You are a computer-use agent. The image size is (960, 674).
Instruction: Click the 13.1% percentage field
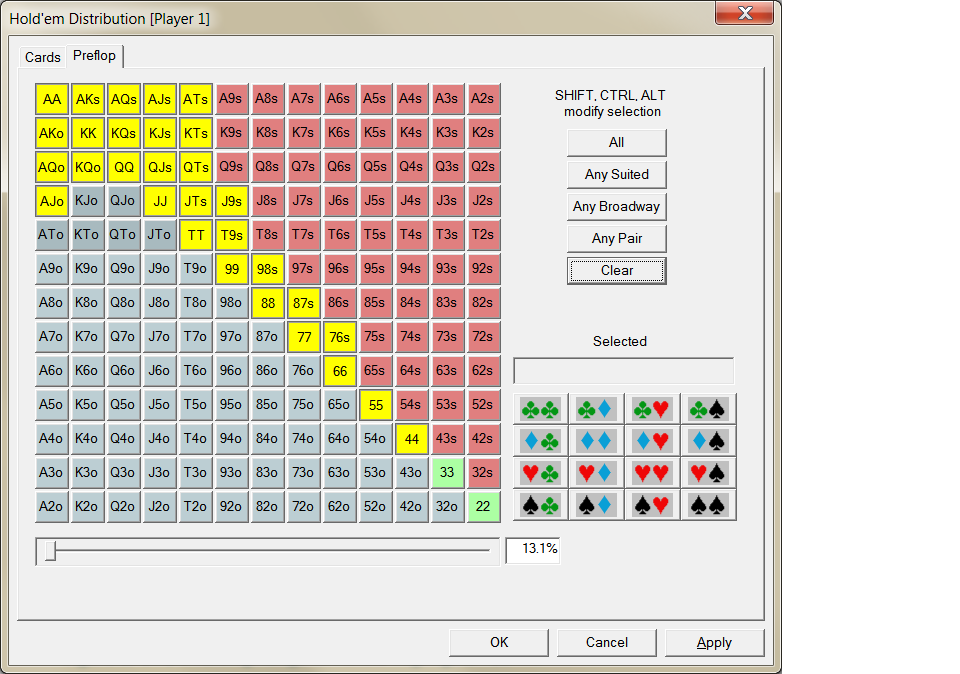point(533,551)
